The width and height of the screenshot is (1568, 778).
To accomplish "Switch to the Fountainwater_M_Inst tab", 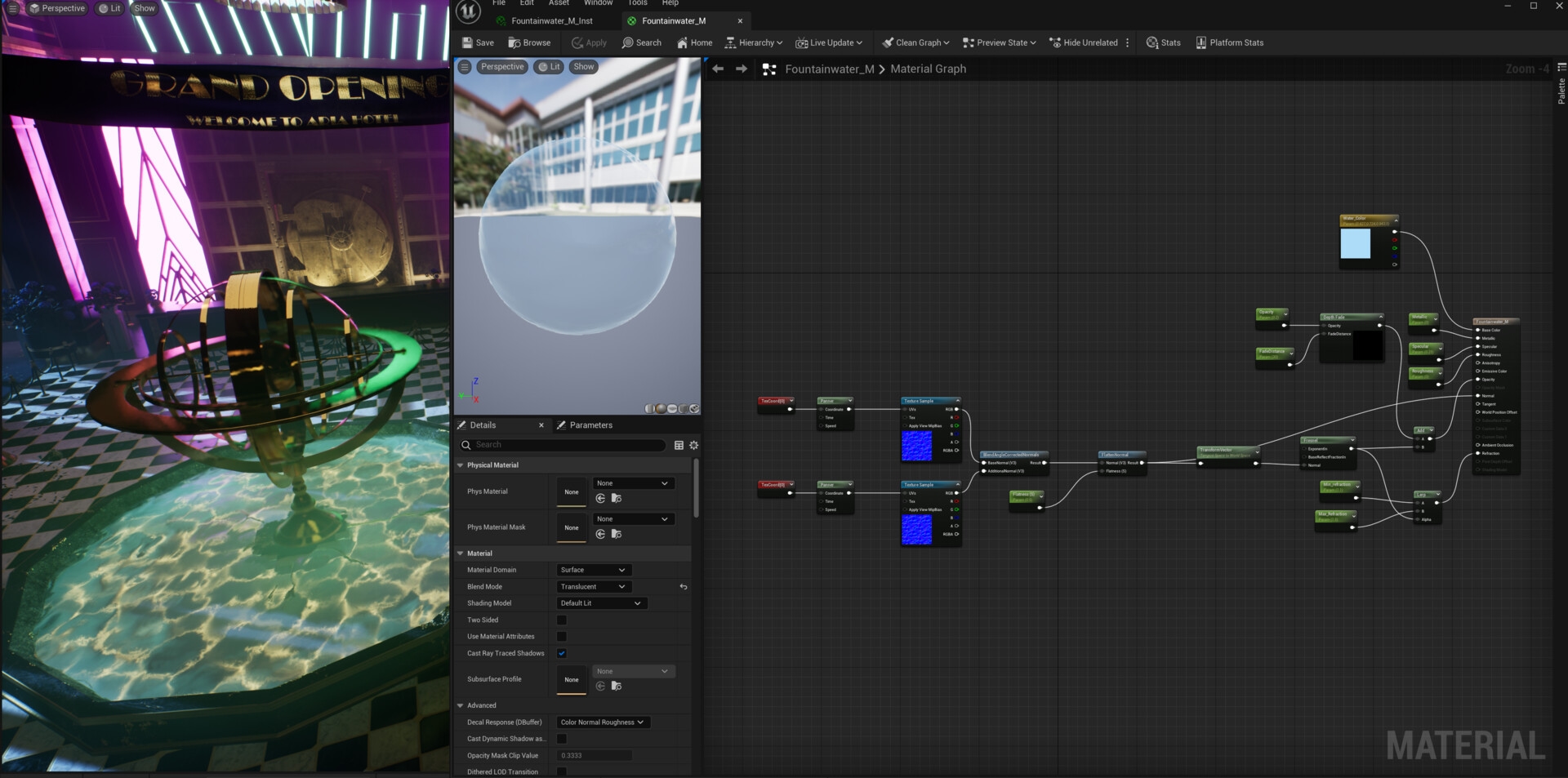I will tap(551, 21).
